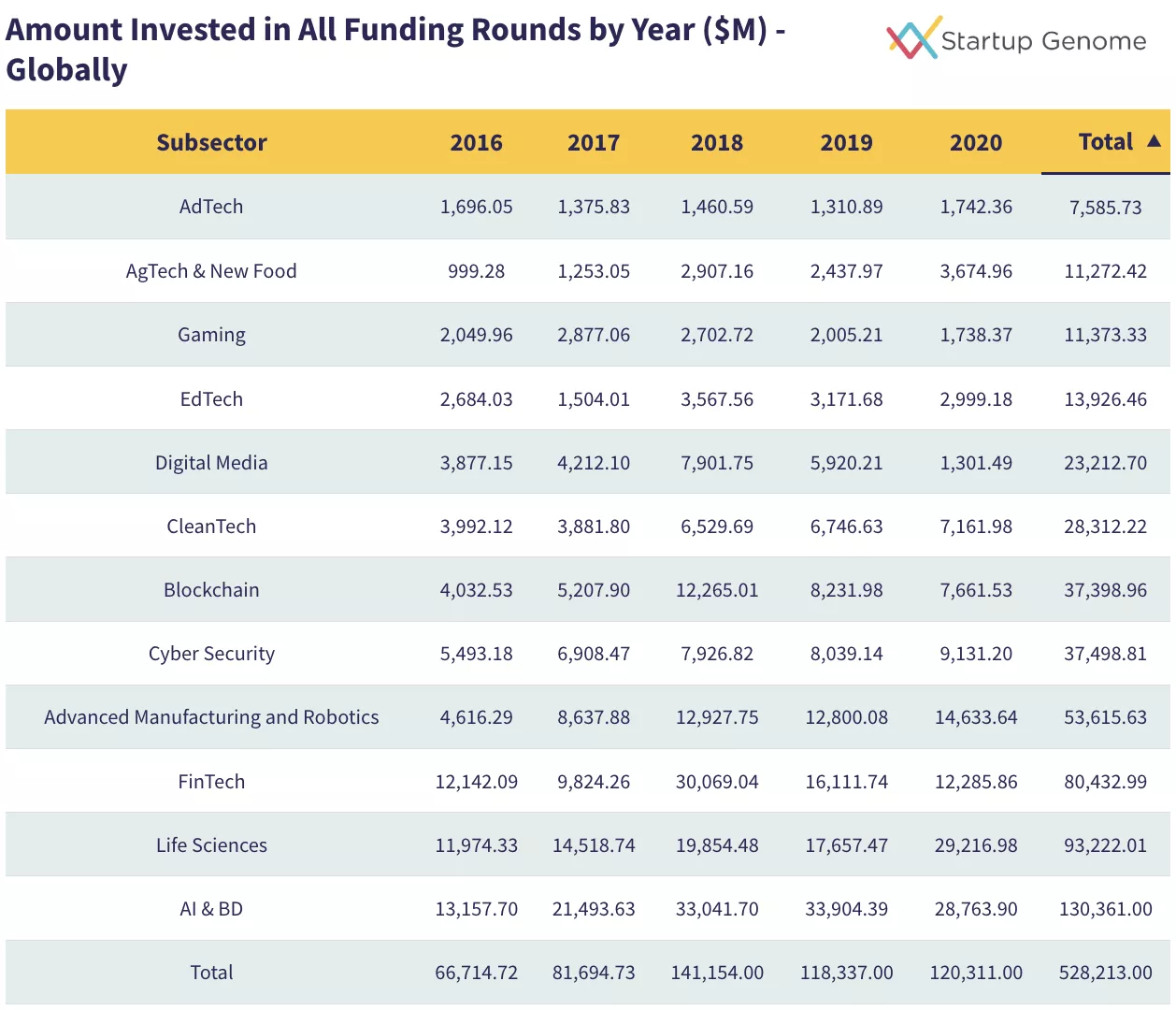Toggle sort order on Total column header
This screenshot has height=1010, width=1176.
point(1105,142)
